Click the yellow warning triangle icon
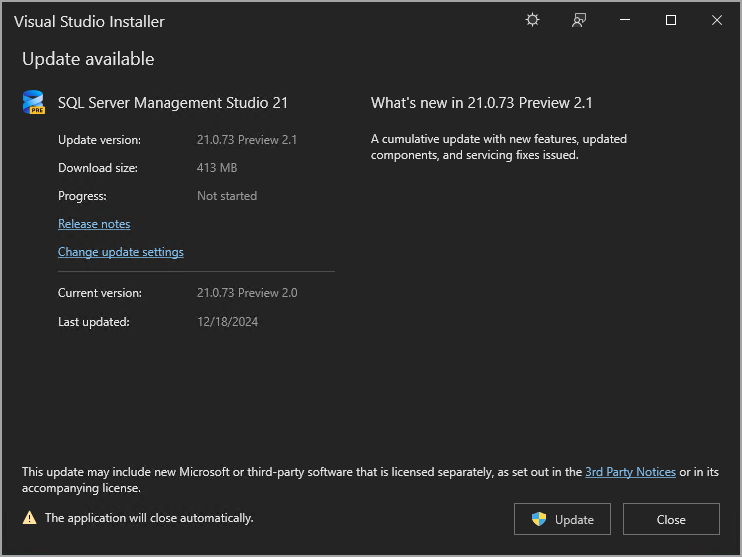742x557 pixels. pos(30,518)
